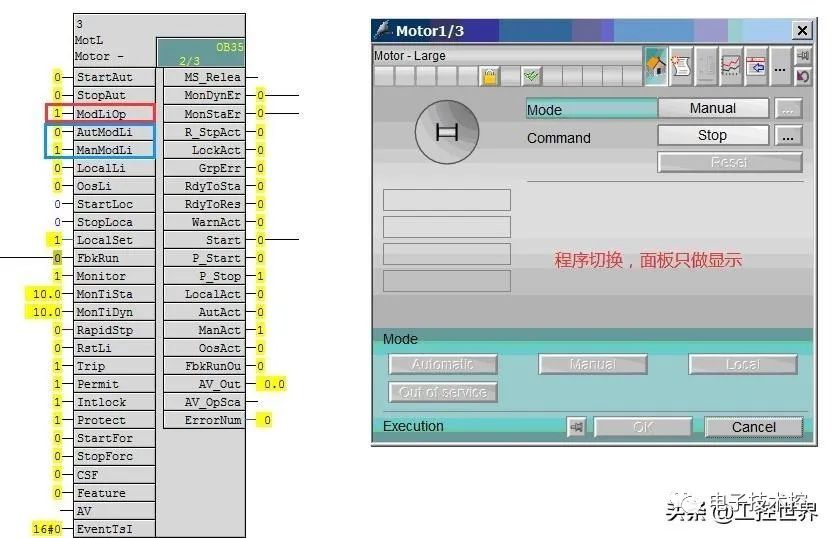
Task: Select the RdyToSta output pin
Action: (204, 186)
